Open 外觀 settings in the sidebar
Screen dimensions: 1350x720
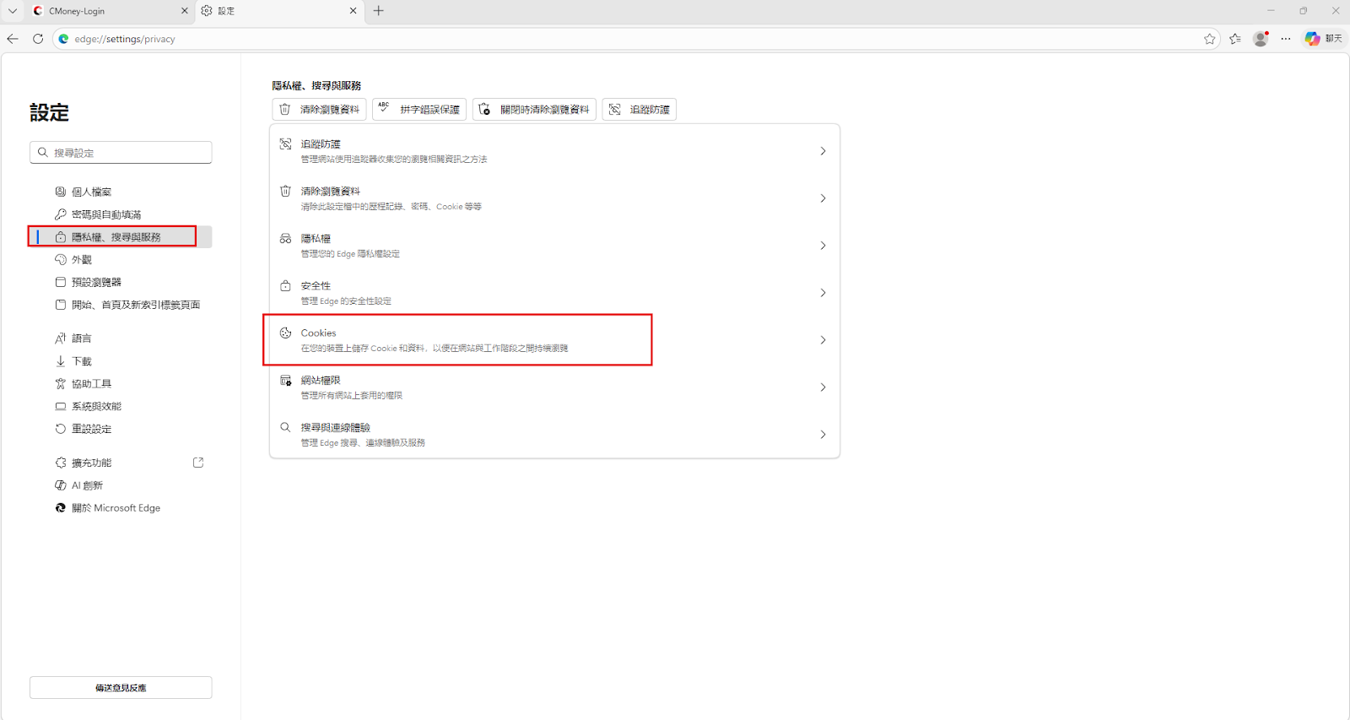pyautogui.click(x=120, y=259)
